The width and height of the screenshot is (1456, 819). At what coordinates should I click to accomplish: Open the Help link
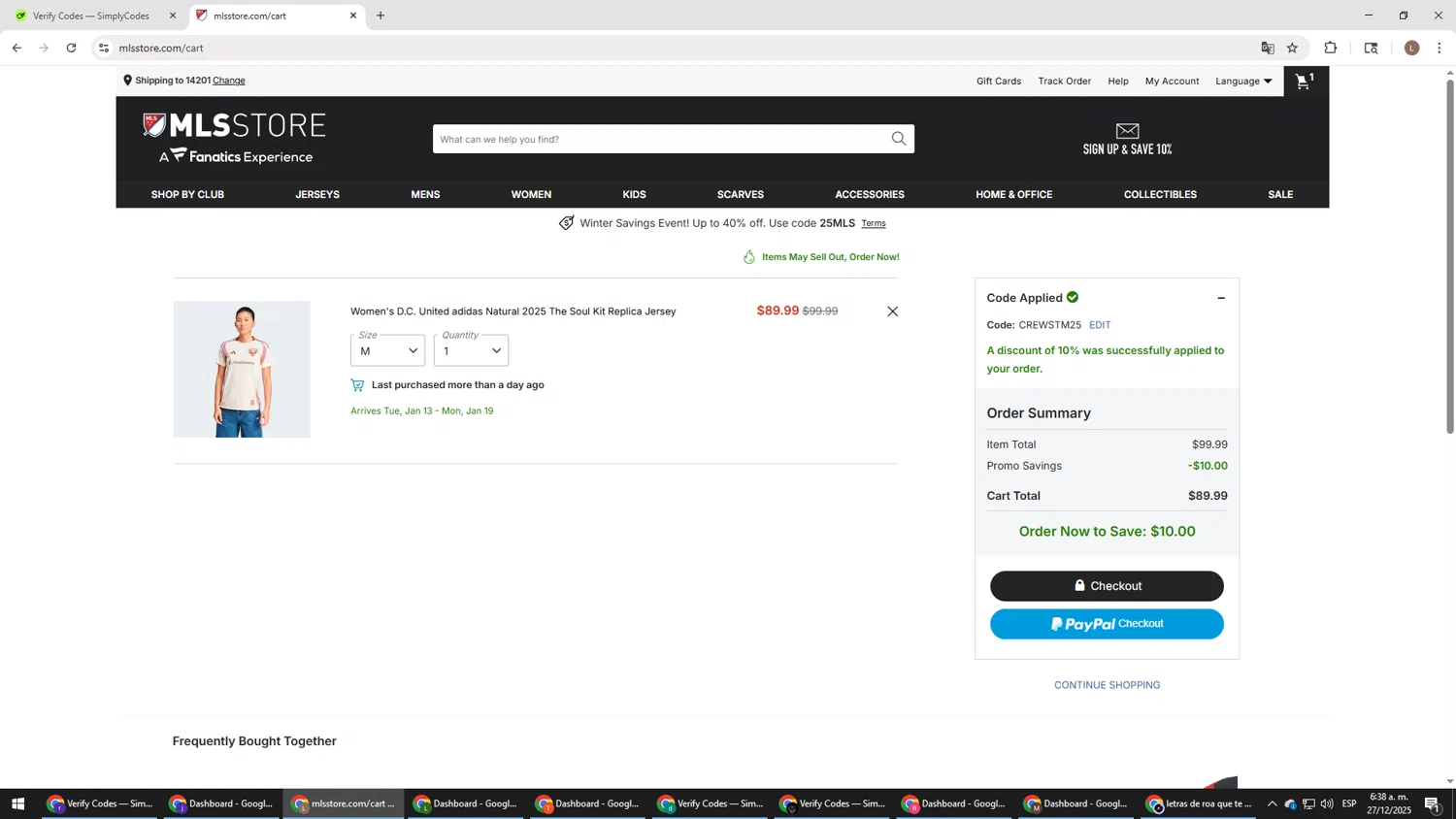coord(1118,82)
